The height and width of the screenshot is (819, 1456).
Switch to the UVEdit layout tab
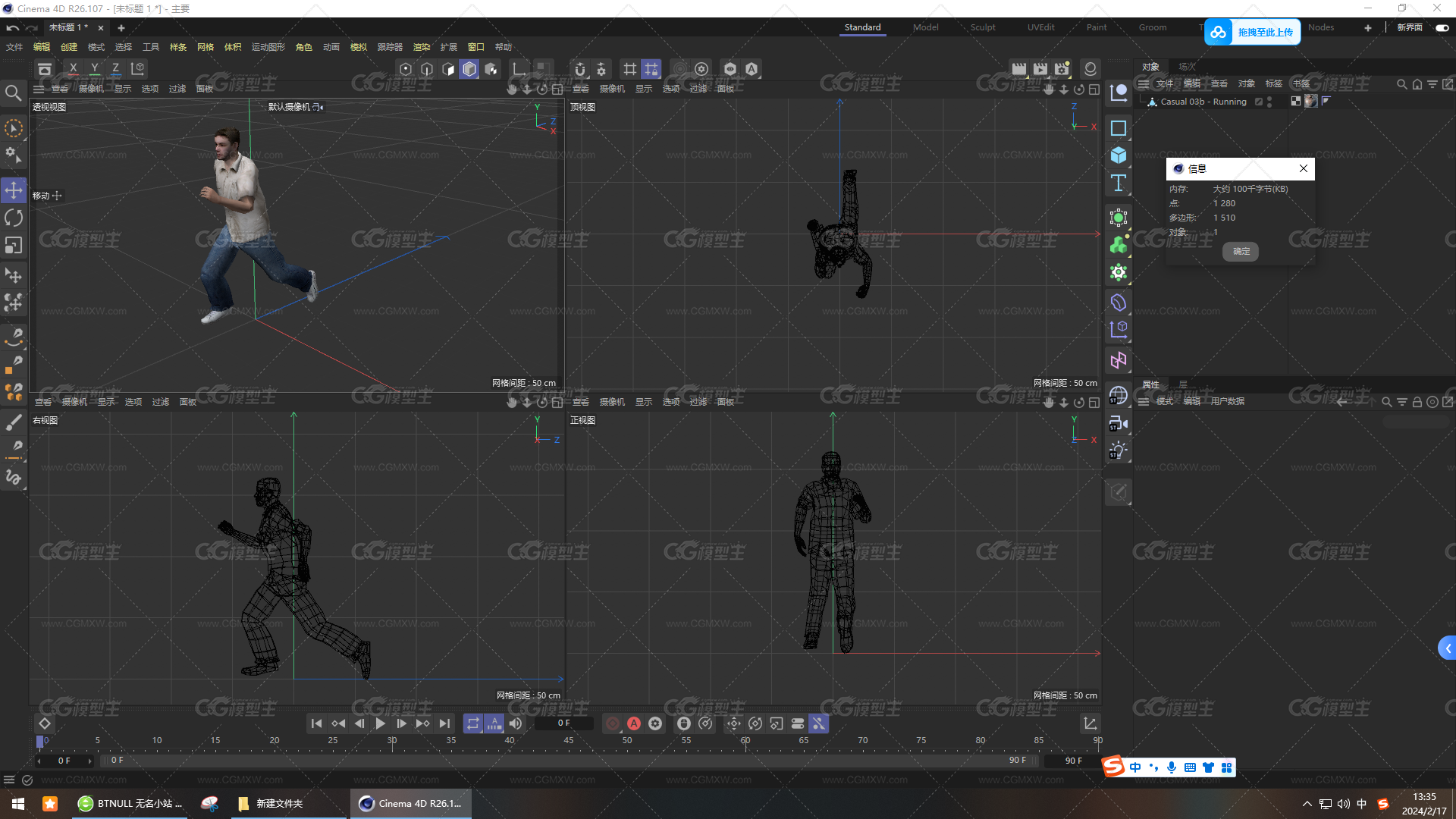click(1040, 27)
